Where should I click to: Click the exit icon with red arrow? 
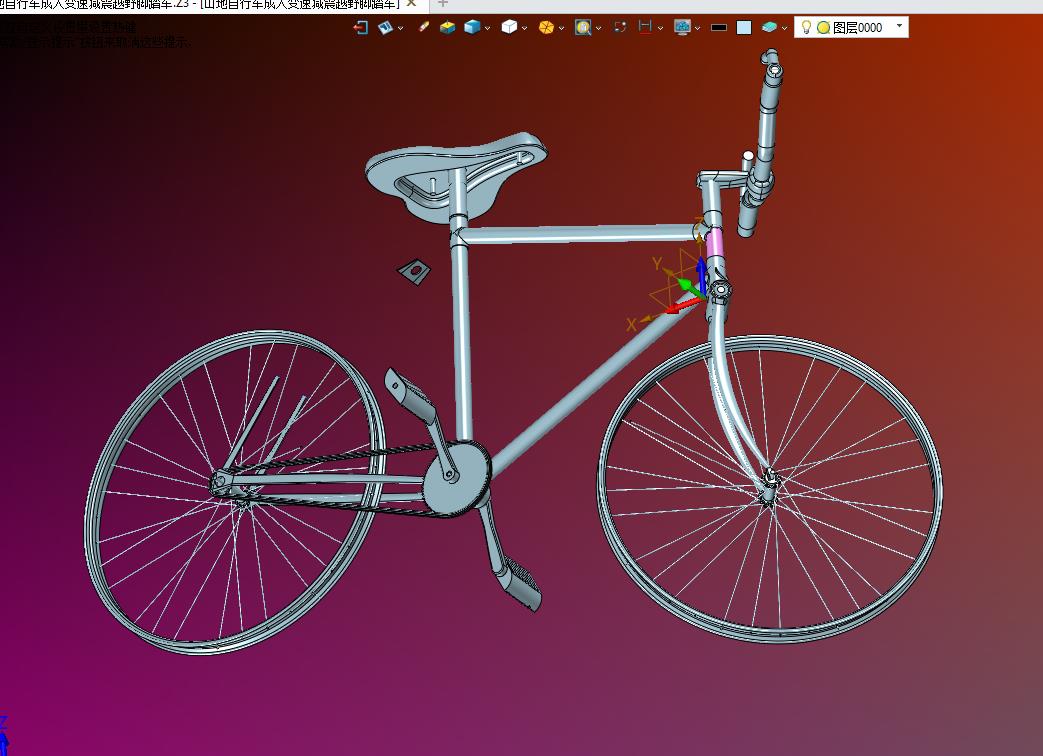(361, 27)
